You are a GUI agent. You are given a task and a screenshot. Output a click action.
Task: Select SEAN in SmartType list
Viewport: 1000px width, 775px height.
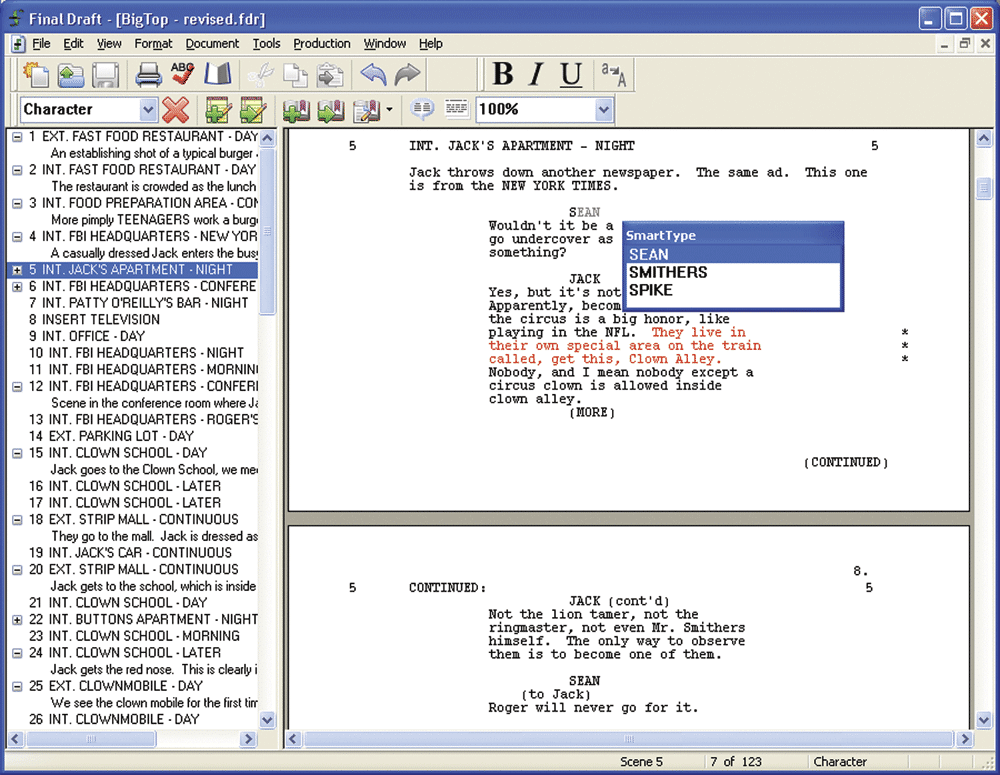(732, 255)
